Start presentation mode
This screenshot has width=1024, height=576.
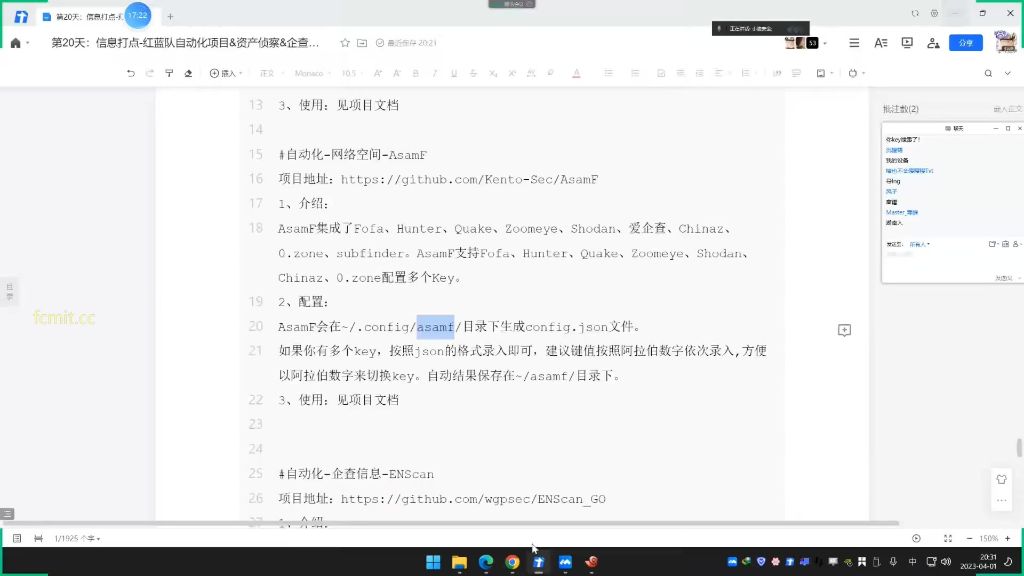tap(907, 43)
